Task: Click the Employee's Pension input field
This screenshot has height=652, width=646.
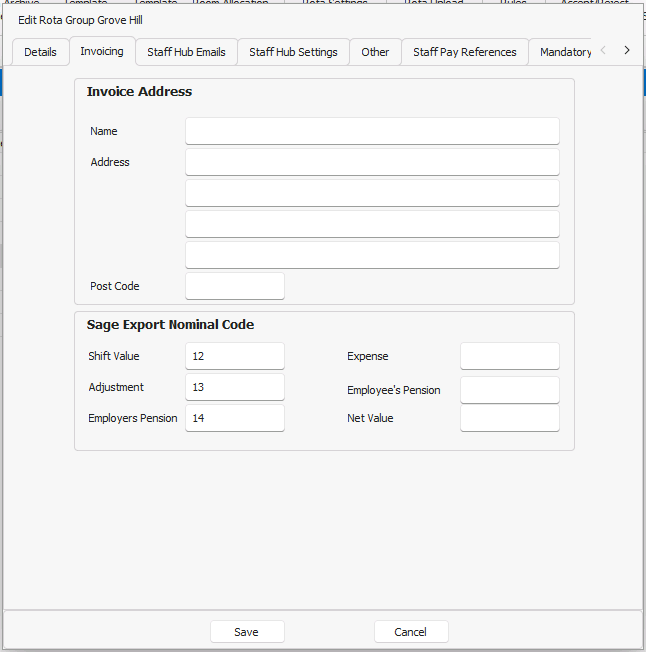Action: click(509, 390)
